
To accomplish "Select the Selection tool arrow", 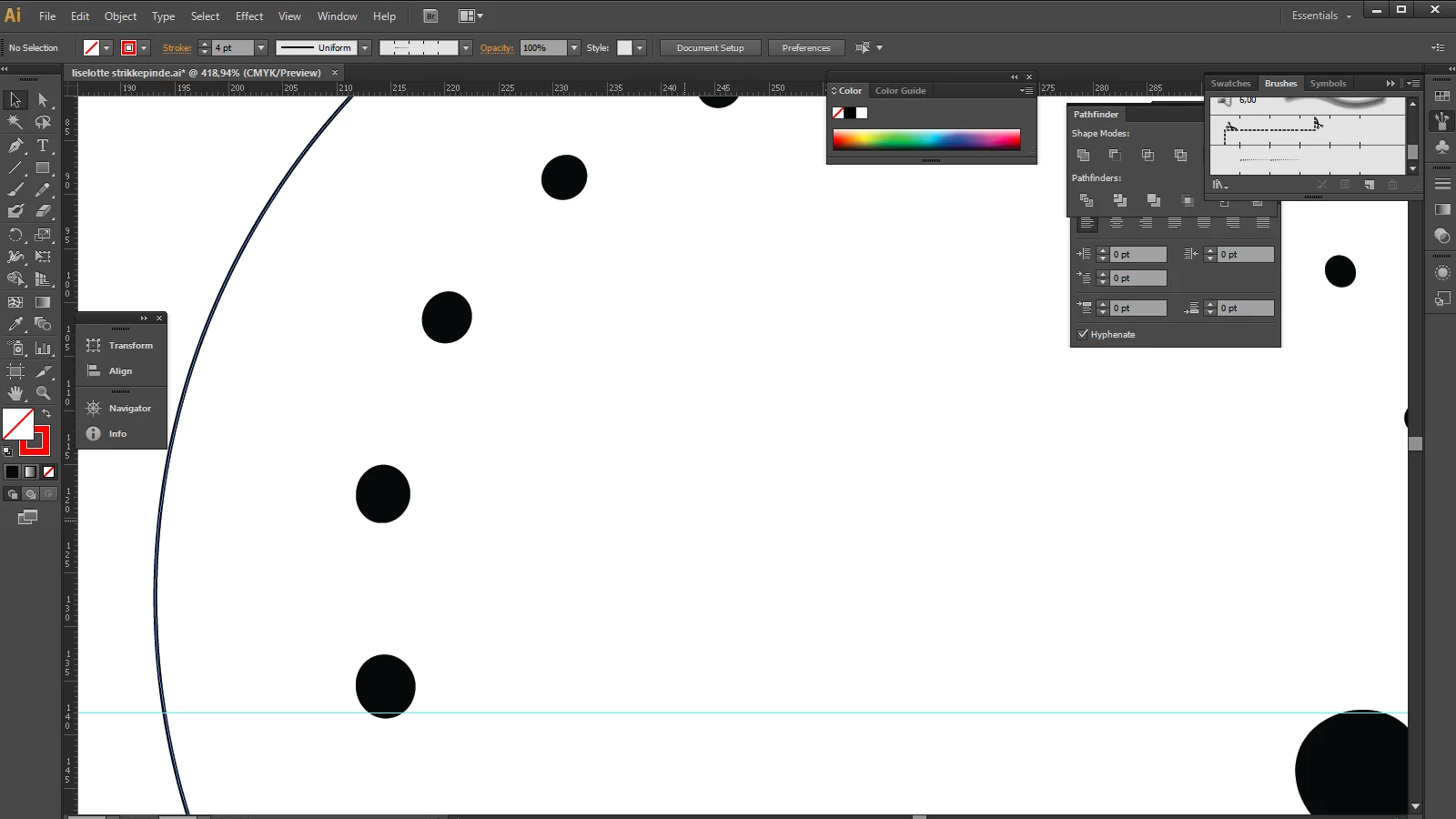I will click(15, 100).
